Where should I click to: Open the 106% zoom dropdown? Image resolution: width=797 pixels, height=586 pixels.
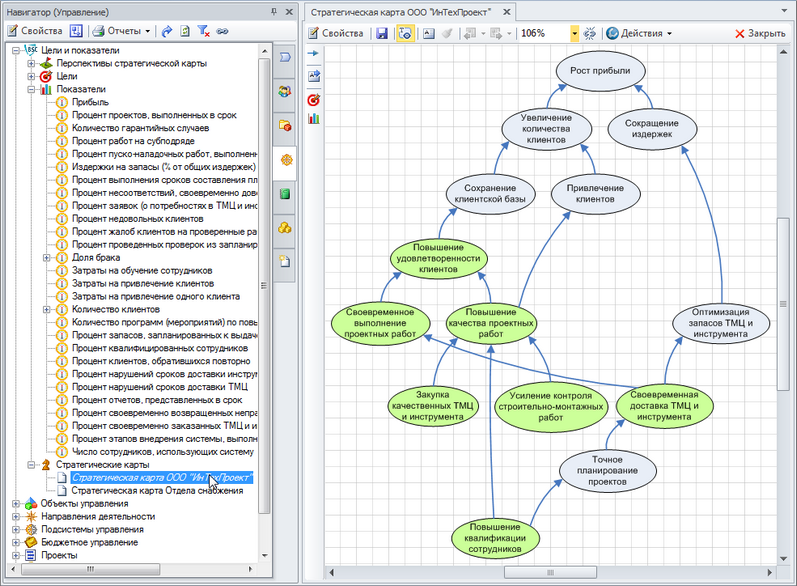tap(575, 33)
